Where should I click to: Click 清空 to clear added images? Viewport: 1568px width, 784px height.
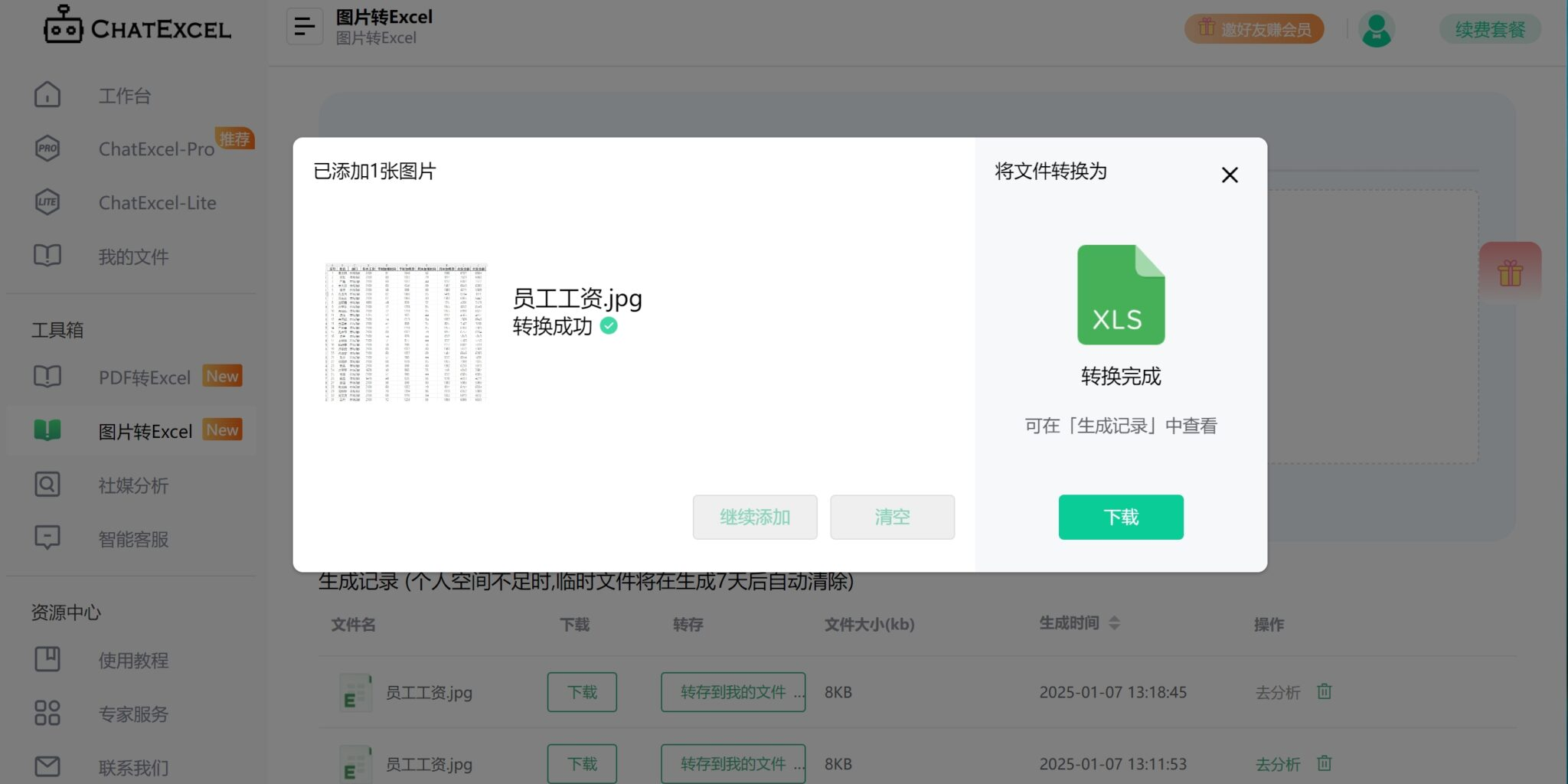(x=891, y=517)
